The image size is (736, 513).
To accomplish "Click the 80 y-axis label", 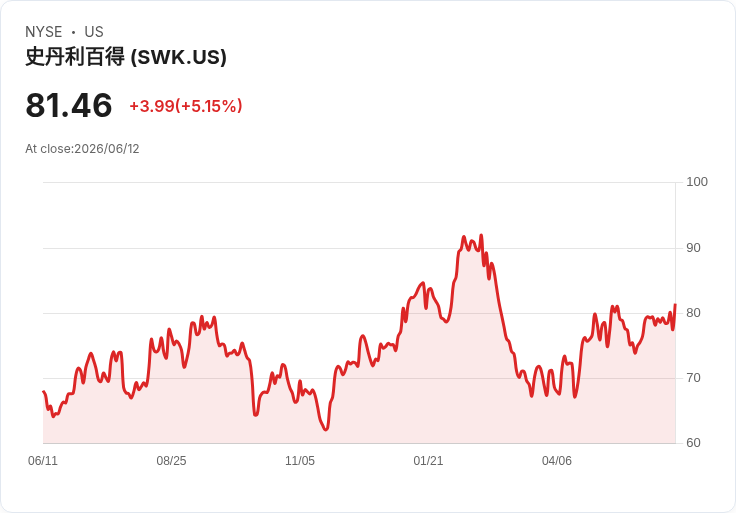I will pyautogui.click(x=693, y=313).
